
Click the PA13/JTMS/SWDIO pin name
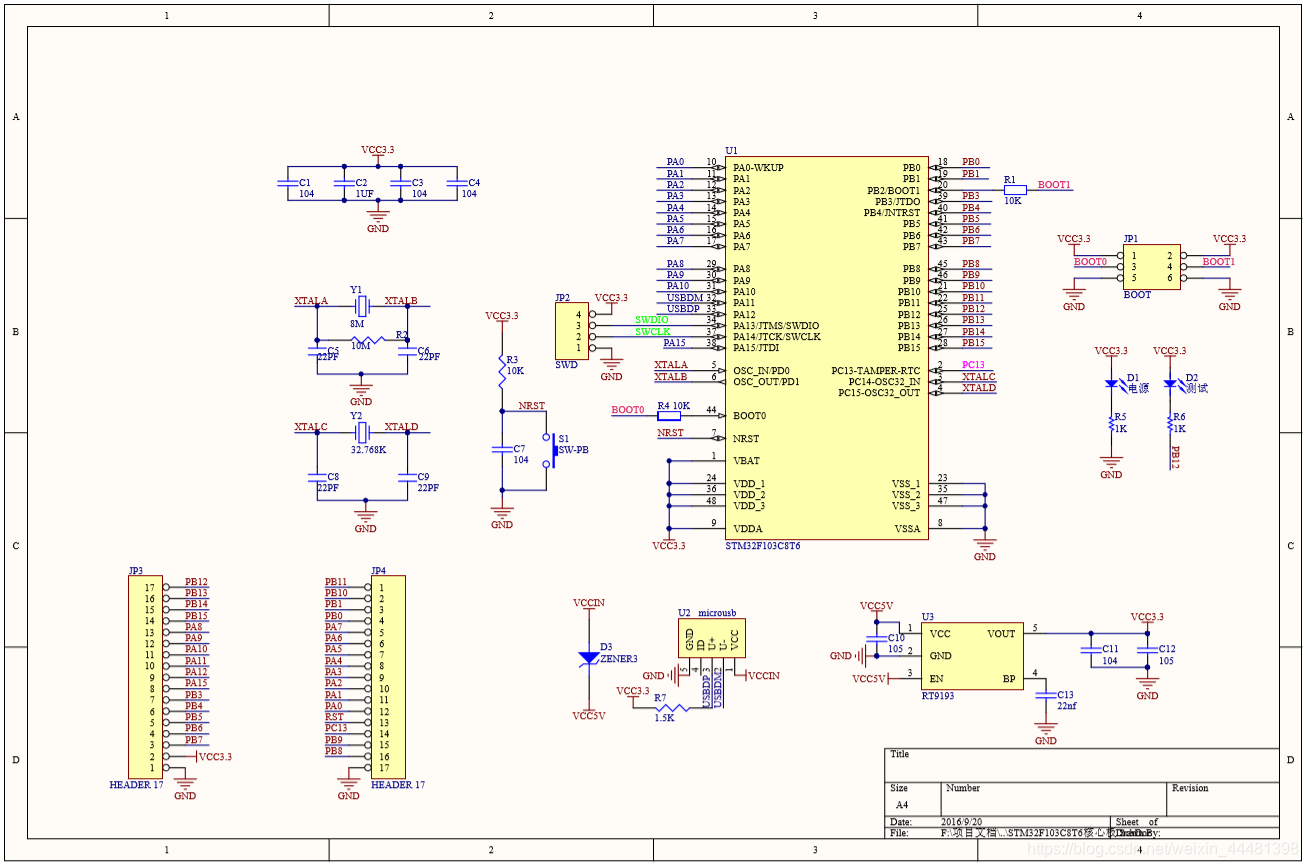click(x=775, y=326)
